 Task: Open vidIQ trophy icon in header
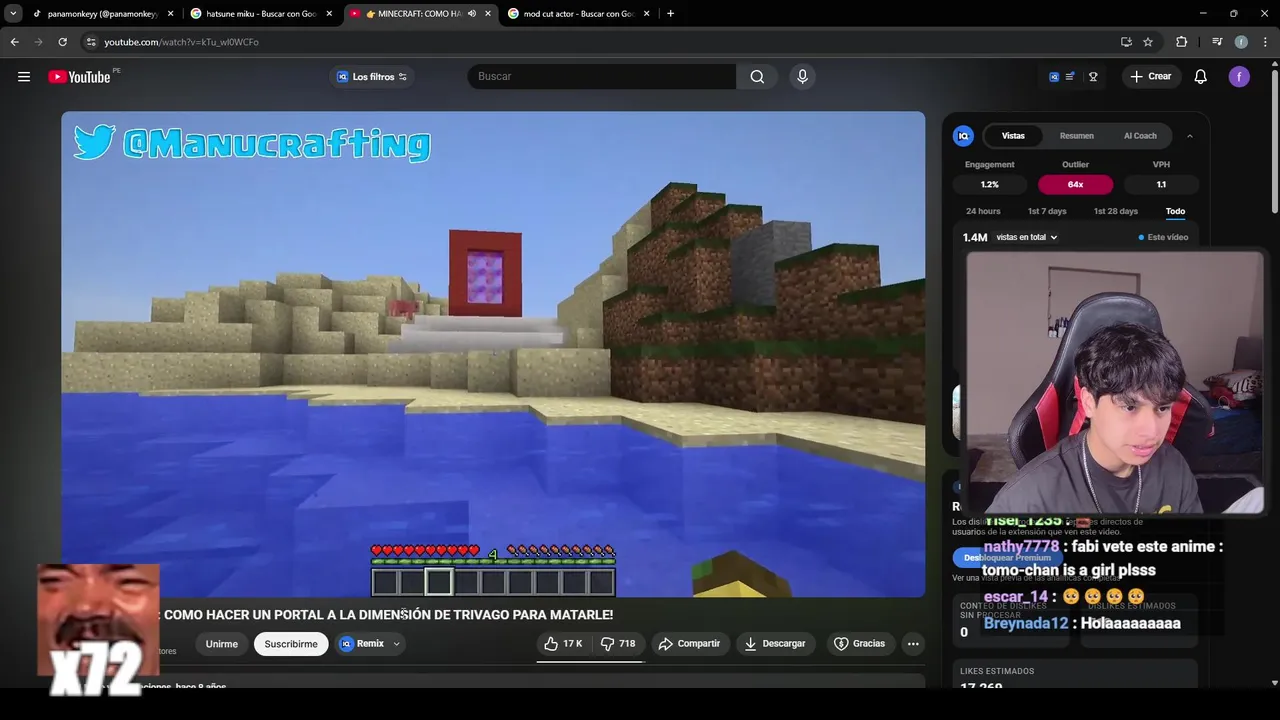[x=1093, y=77]
